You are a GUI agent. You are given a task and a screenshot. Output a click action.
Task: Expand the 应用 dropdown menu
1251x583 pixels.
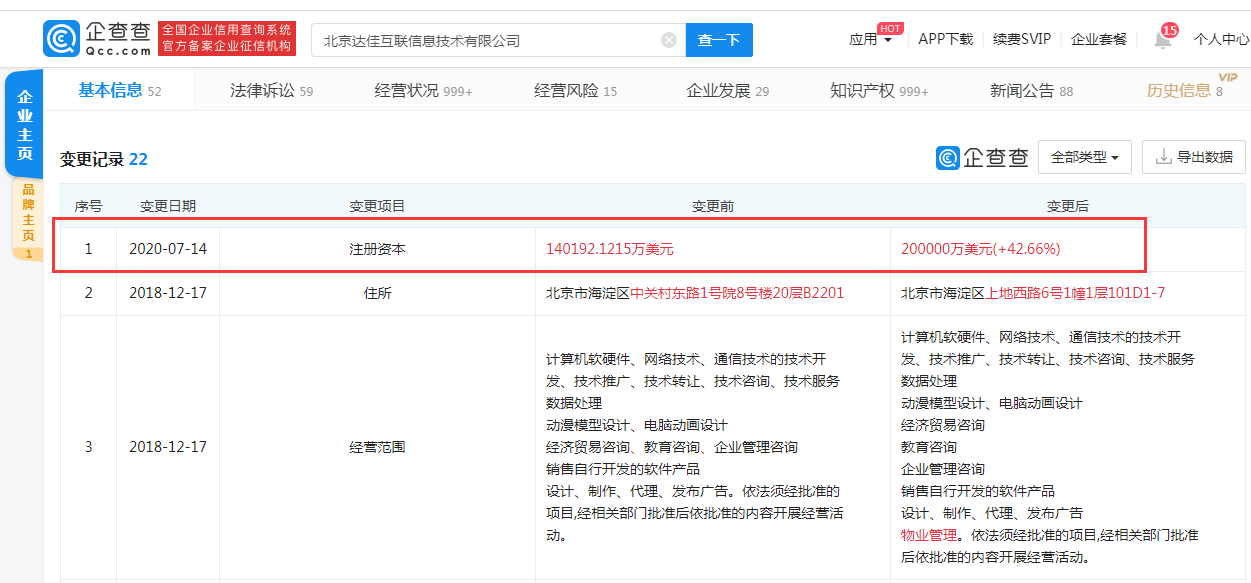click(871, 40)
